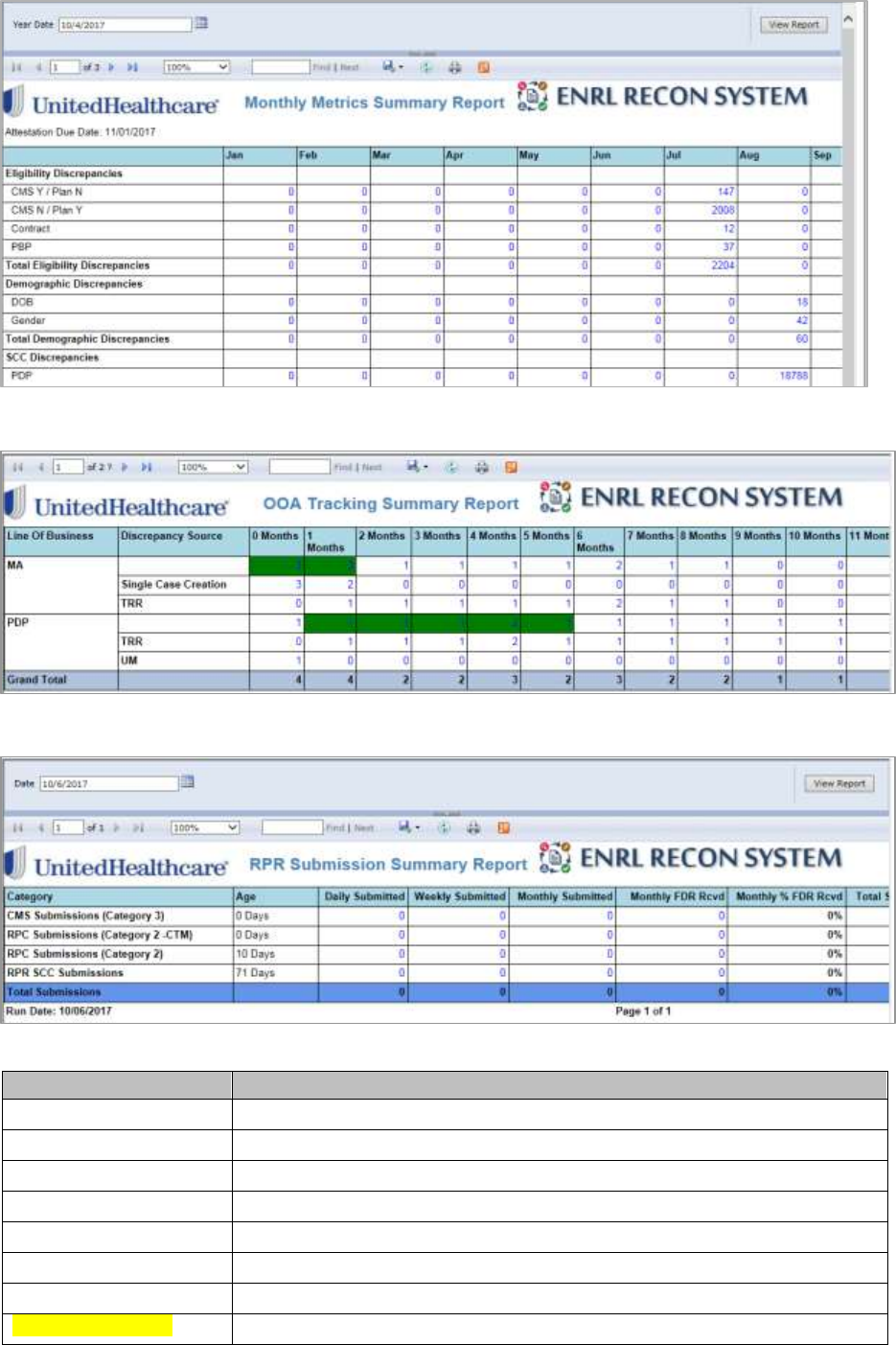Open export save icon in RPR Submission toolbar
896x1345 pixels.
409,827
